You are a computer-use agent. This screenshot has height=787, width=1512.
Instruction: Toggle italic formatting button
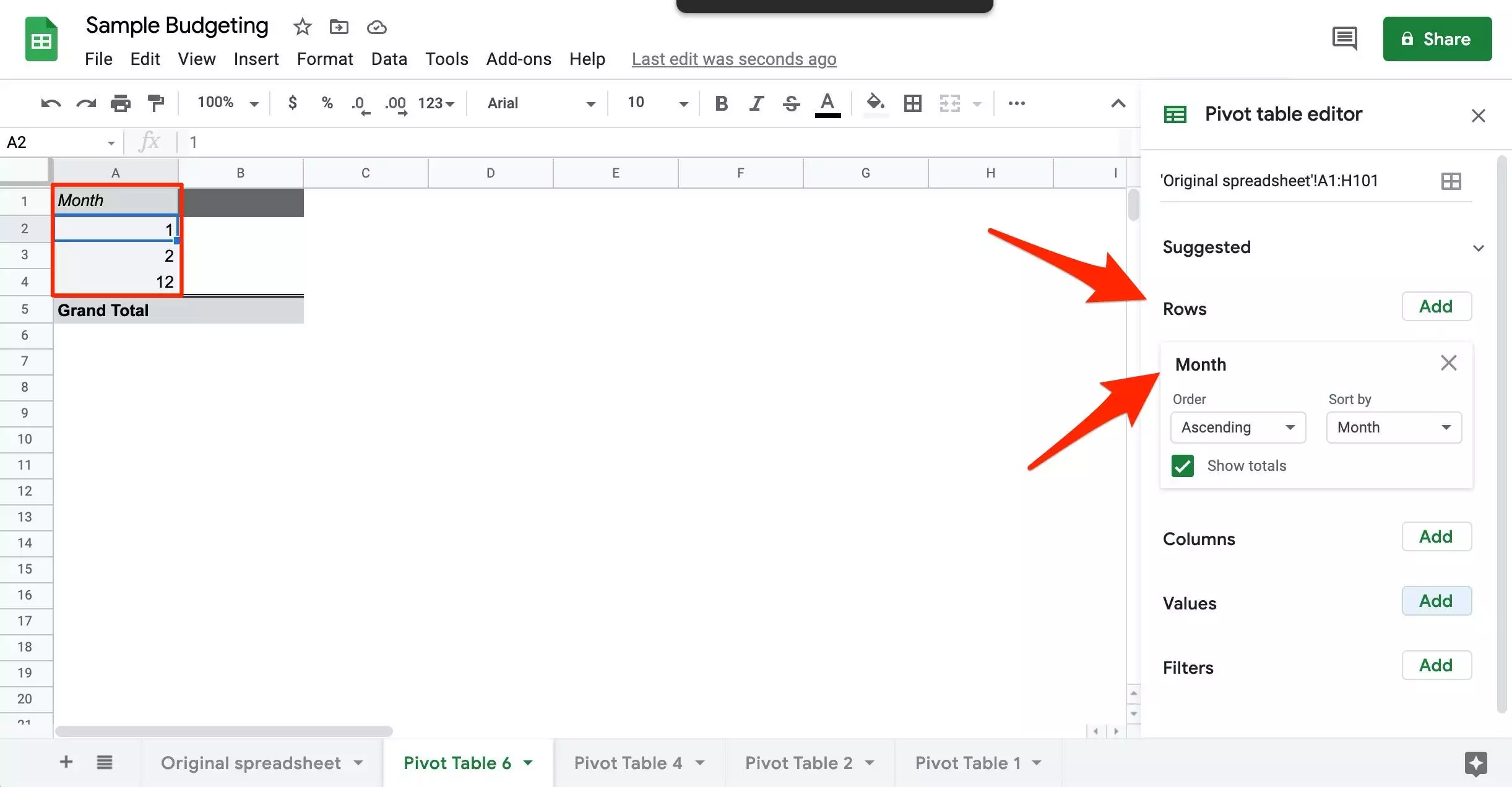click(756, 103)
